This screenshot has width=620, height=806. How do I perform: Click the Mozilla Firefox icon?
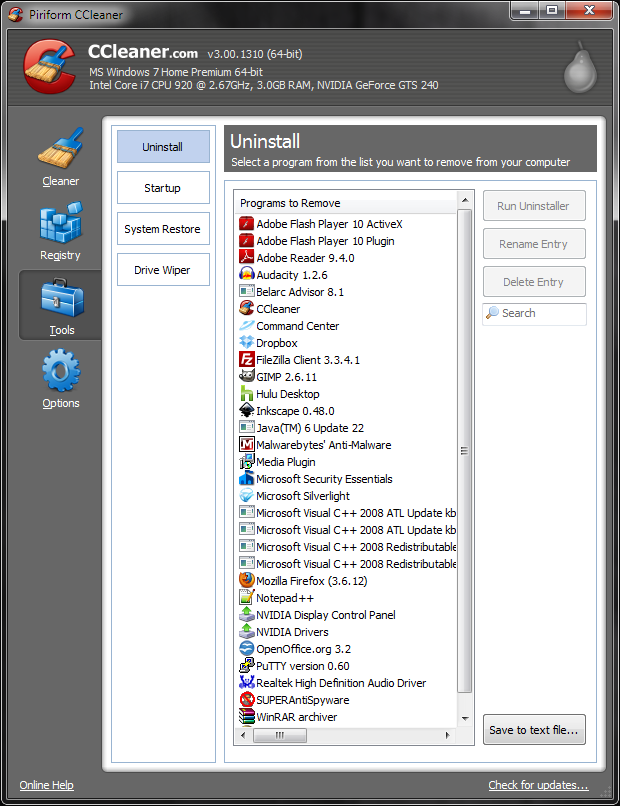pyautogui.click(x=247, y=580)
